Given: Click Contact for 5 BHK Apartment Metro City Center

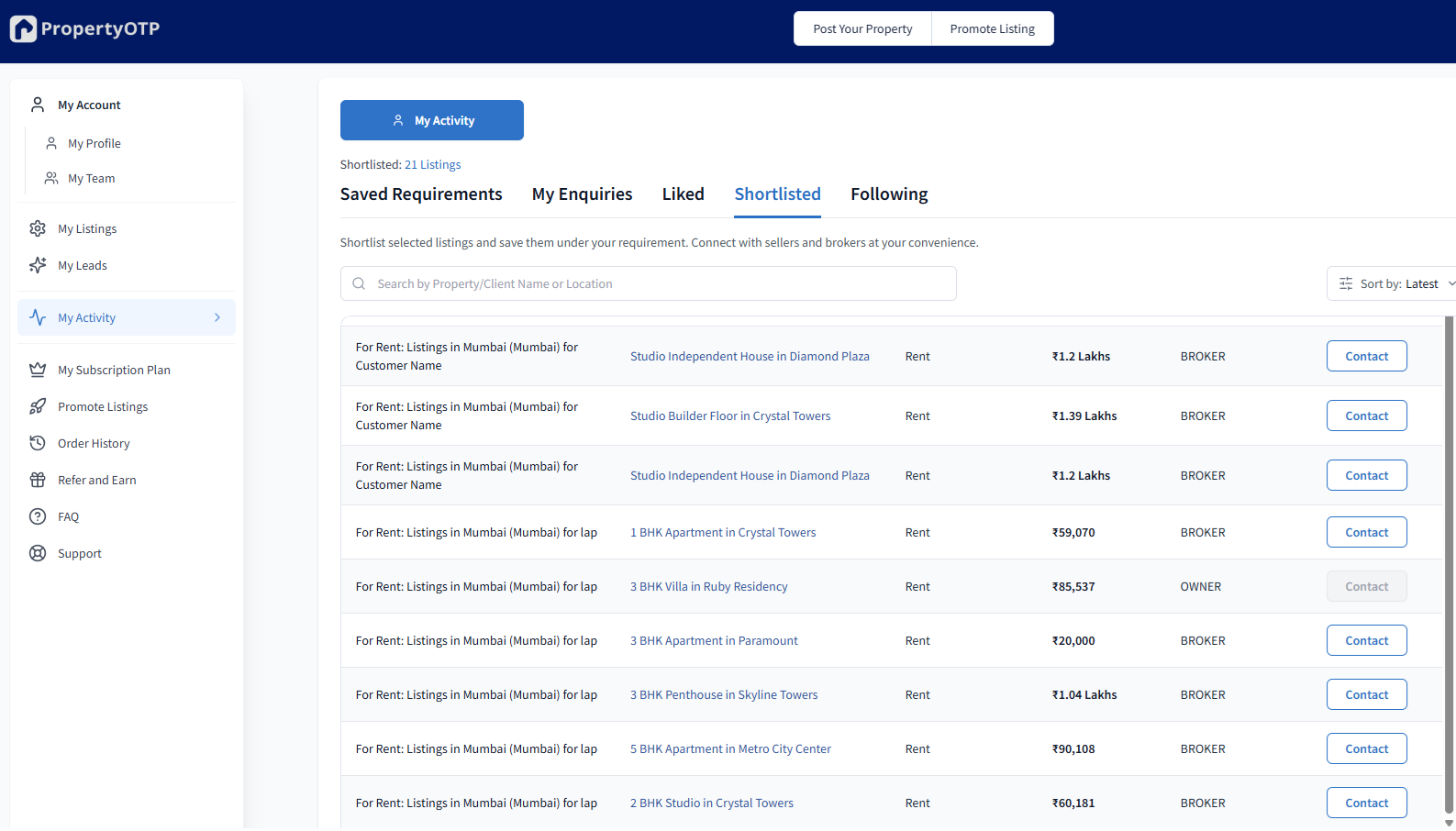Looking at the screenshot, I should pyautogui.click(x=1366, y=748).
